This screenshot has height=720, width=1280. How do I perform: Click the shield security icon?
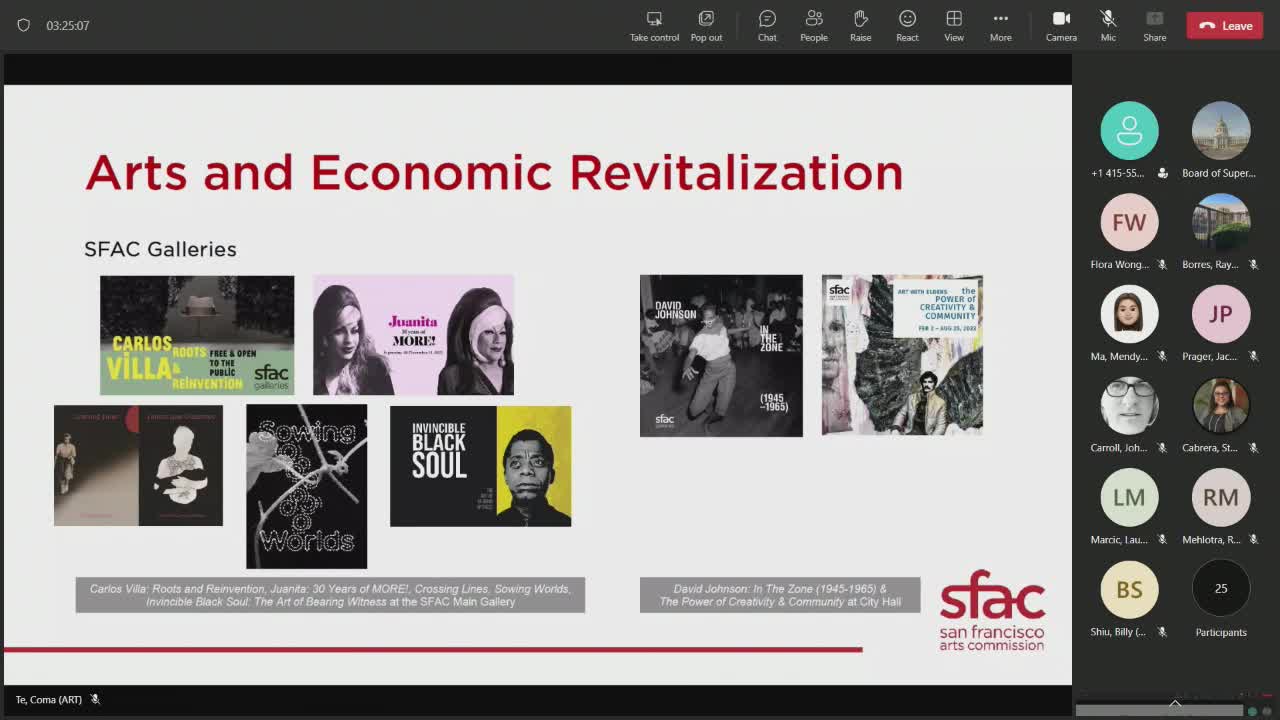(x=24, y=25)
